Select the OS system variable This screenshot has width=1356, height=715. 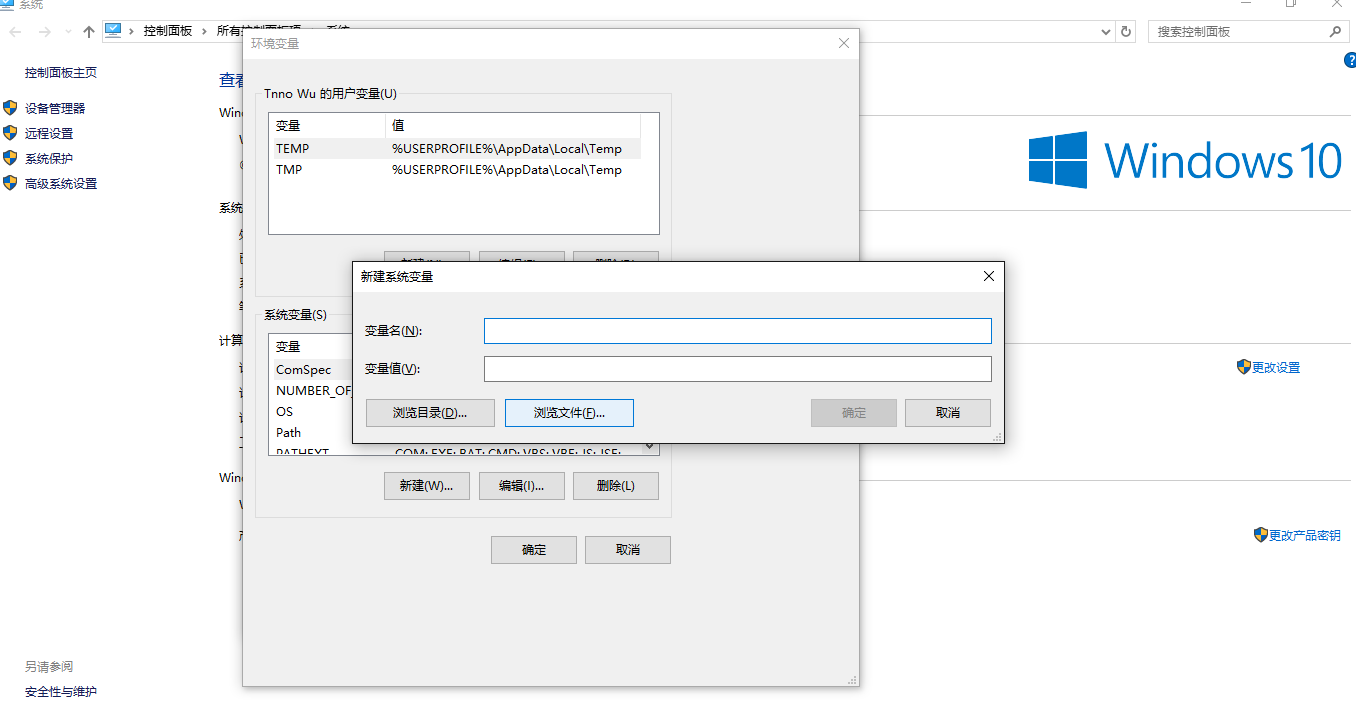(x=311, y=412)
